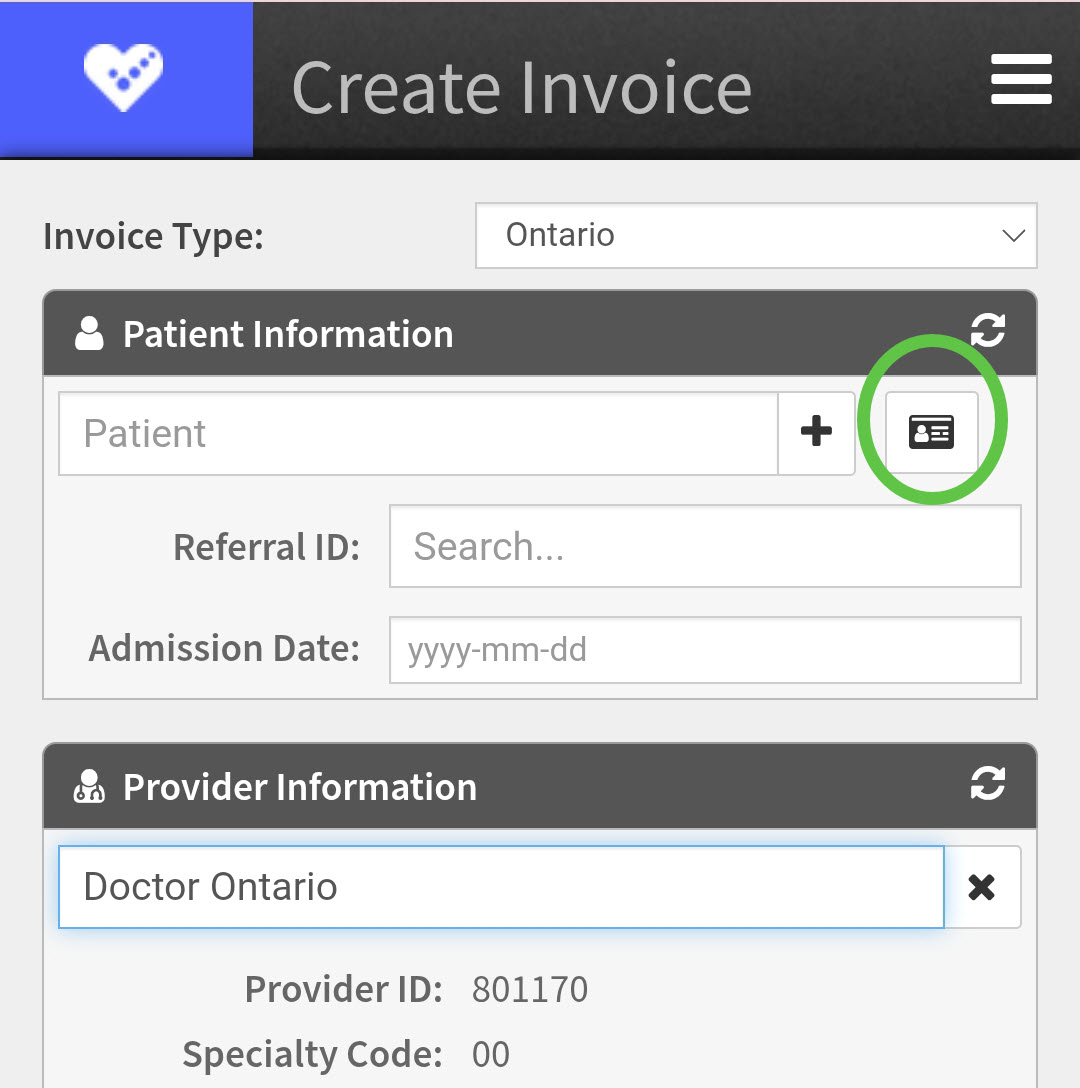This screenshot has height=1088, width=1080.
Task: Select the Provider ID value 801170
Action: point(530,989)
